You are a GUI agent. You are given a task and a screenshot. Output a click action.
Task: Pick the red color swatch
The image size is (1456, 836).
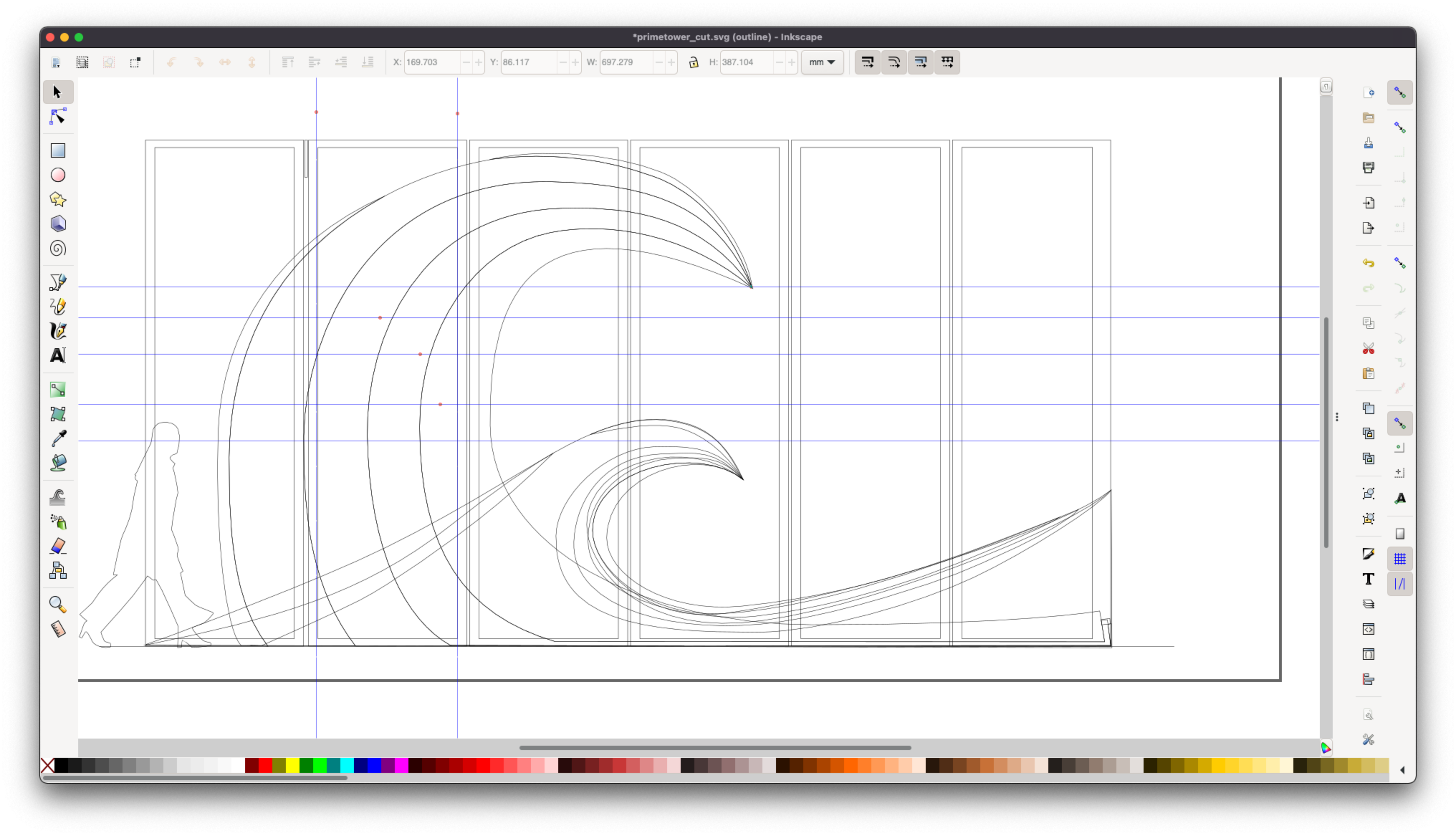(x=265, y=765)
